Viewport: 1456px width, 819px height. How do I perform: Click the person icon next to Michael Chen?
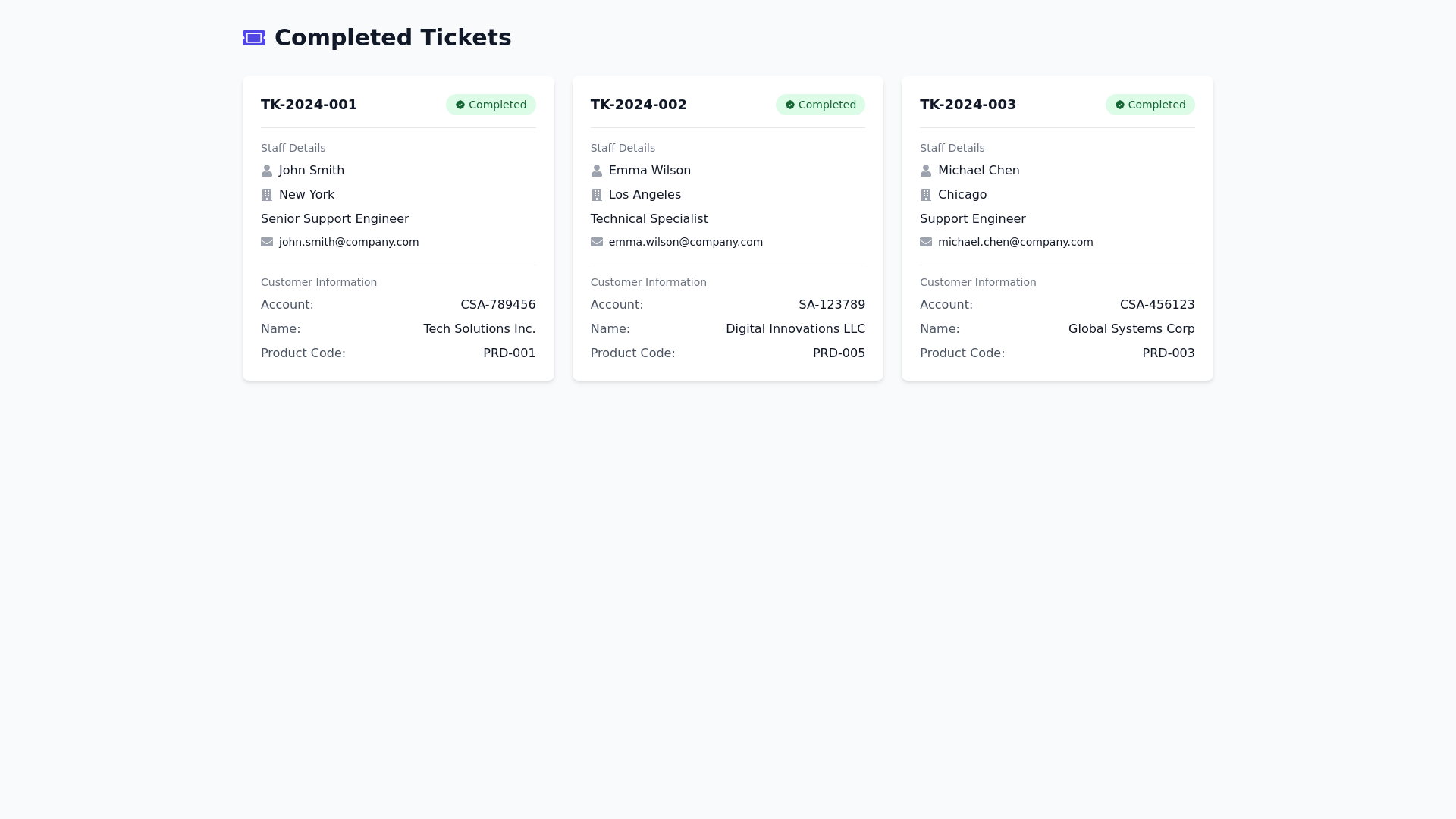click(926, 171)
